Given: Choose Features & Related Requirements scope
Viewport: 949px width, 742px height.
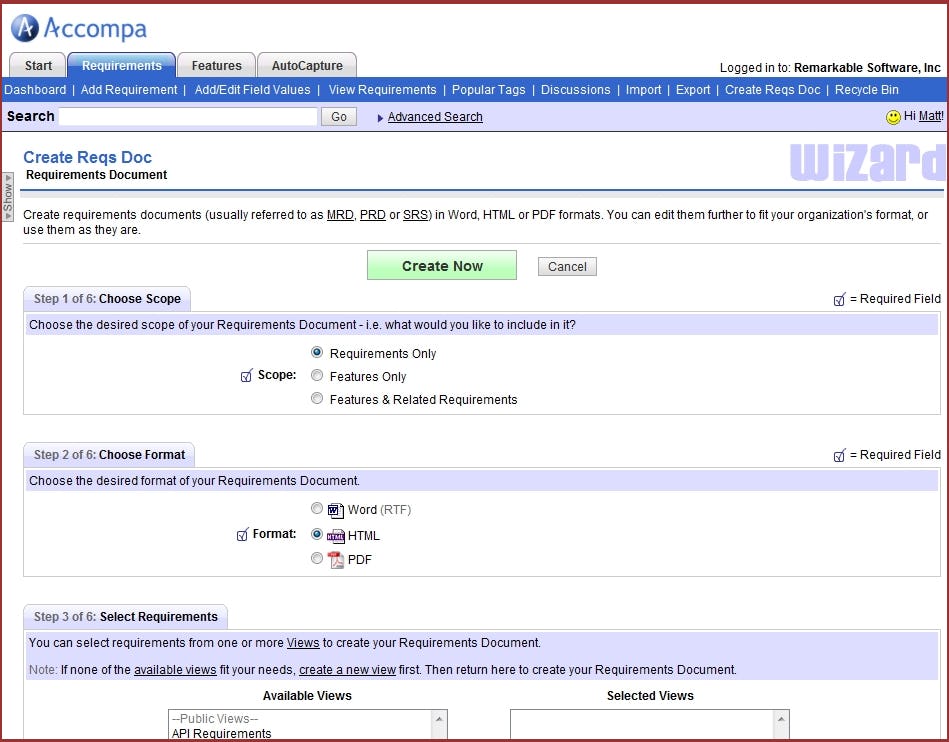Looking at the screenshot, I should tap(316, 399).
